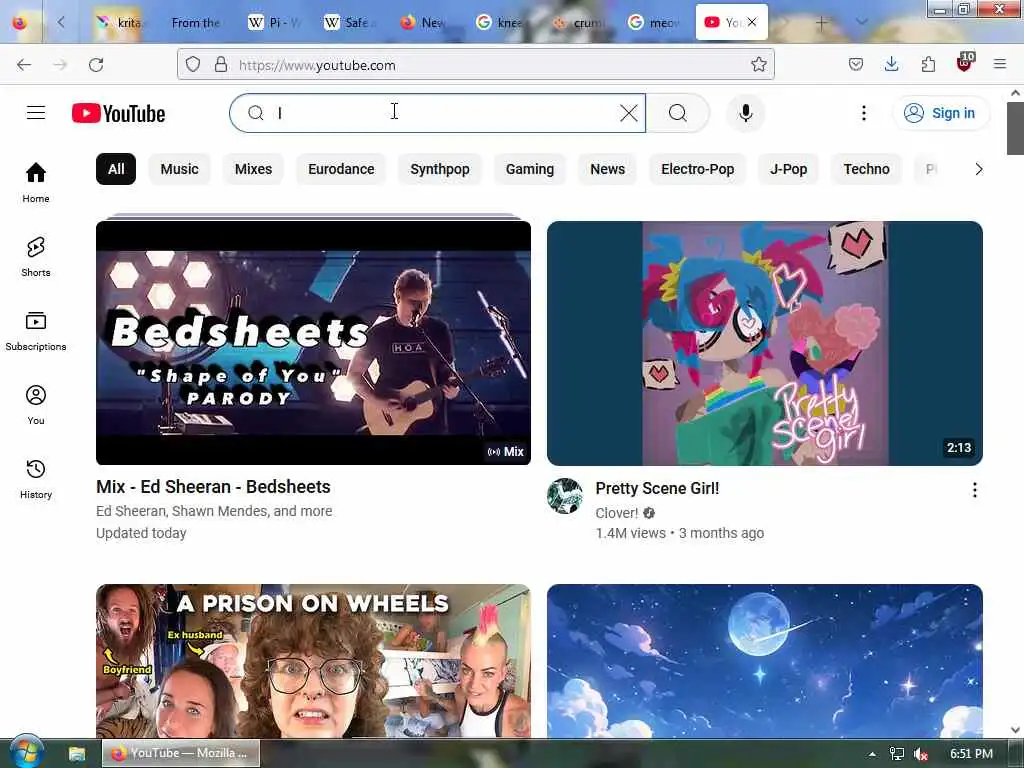
Task: Close the active YouTube tab
Action: click(x=752, y=22)
